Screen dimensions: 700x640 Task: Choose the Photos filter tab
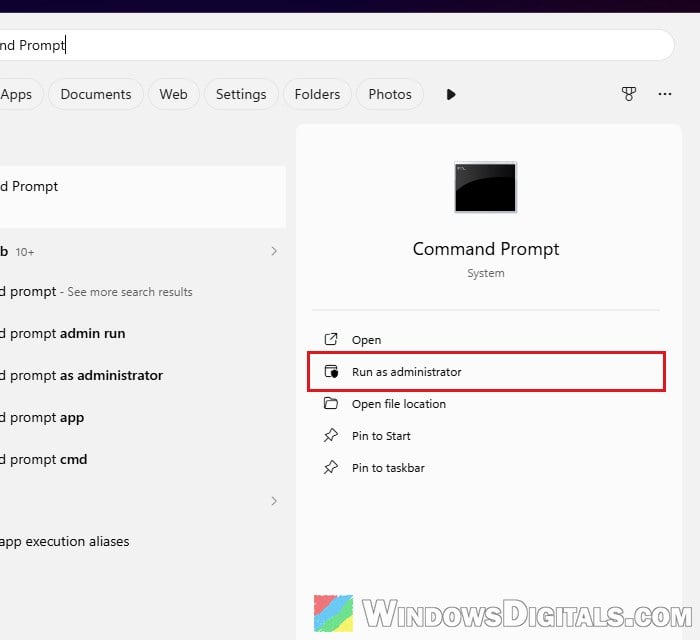390,94
